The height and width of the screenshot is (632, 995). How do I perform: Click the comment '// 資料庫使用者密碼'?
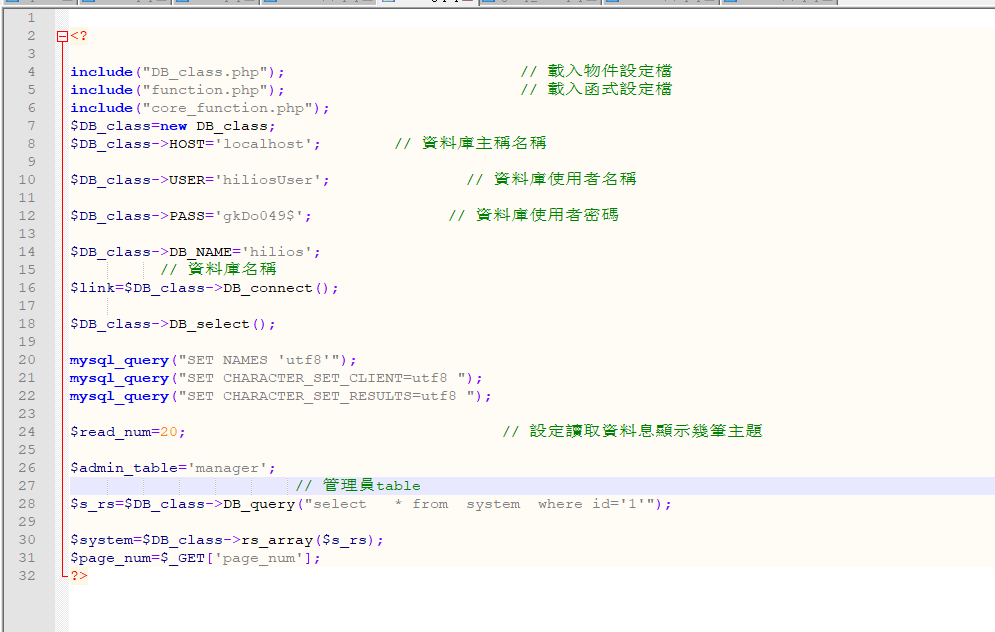(534, 215)
